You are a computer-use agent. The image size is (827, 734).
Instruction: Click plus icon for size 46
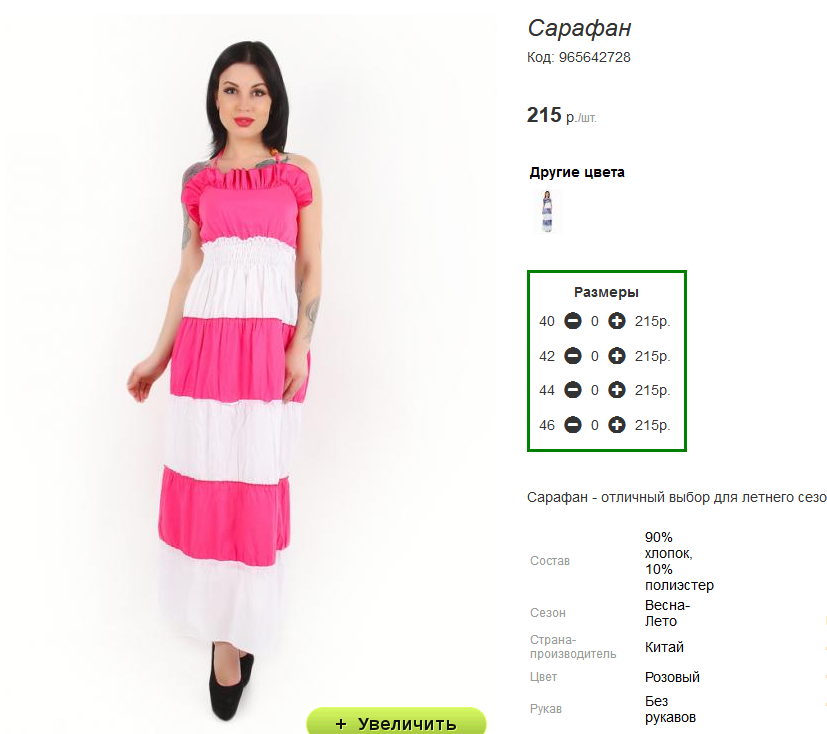pos(617,425)
